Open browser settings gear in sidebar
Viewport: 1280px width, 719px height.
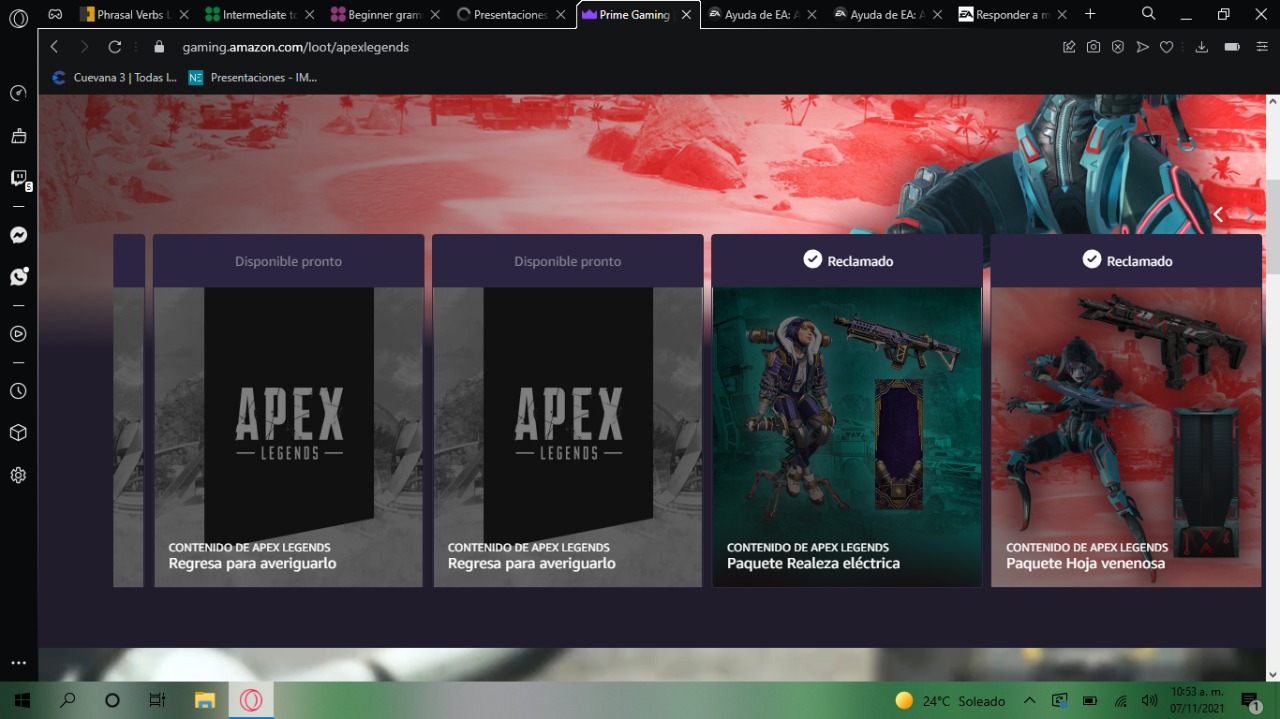point(18,475)
